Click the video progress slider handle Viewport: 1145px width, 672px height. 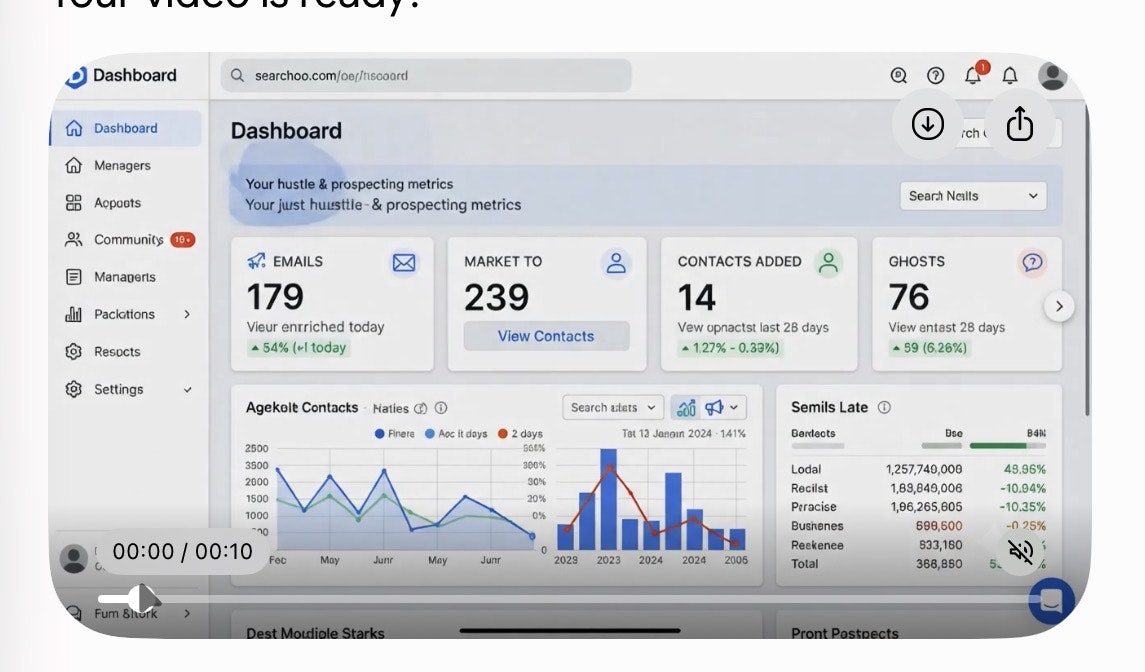click(x=144, y=599)
